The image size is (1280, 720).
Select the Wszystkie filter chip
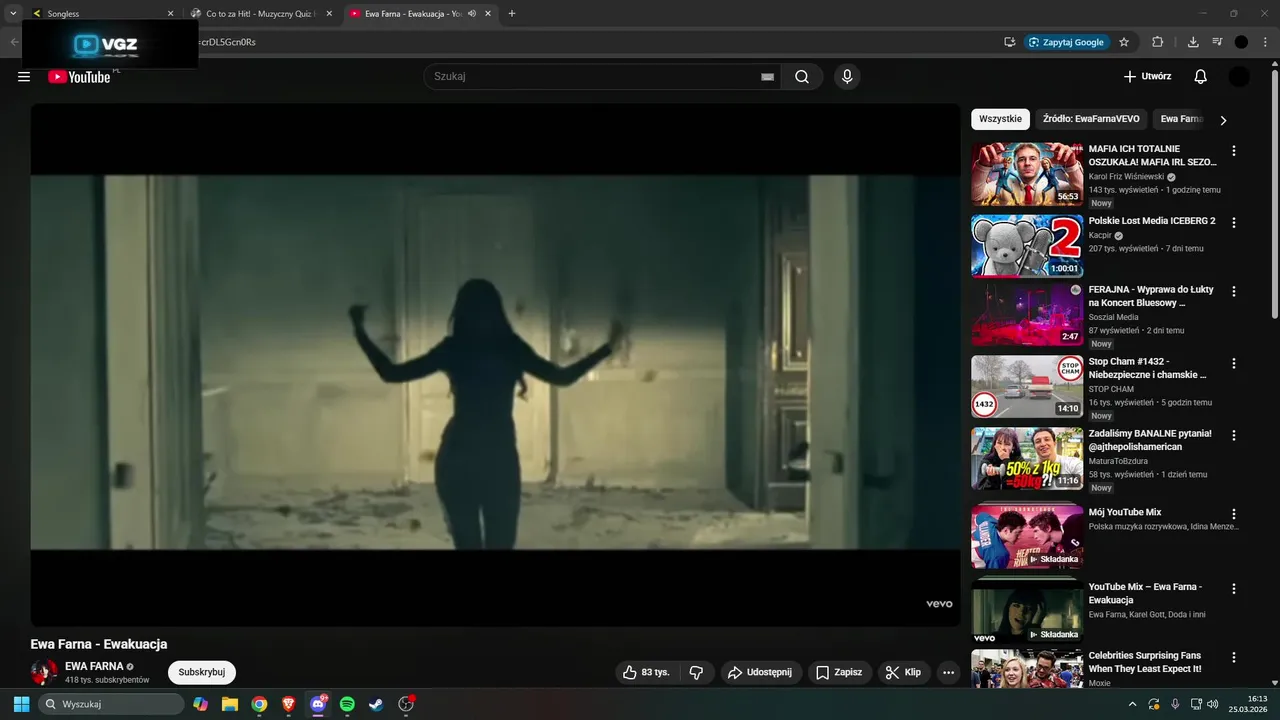tap(1000, 119)
